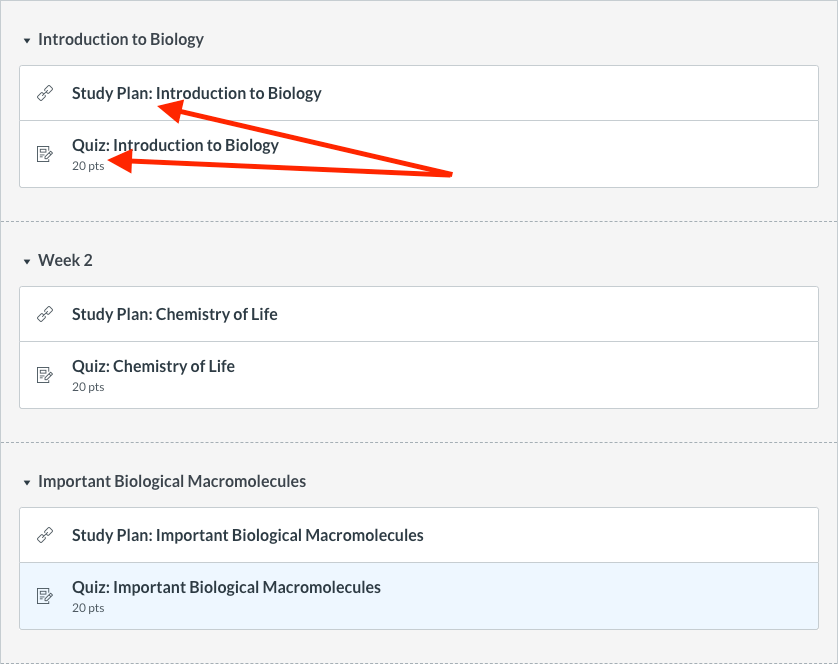839x664 pixels.
Task: Collapse the Week 2 module arrow
Action: (x=27, y=262)
